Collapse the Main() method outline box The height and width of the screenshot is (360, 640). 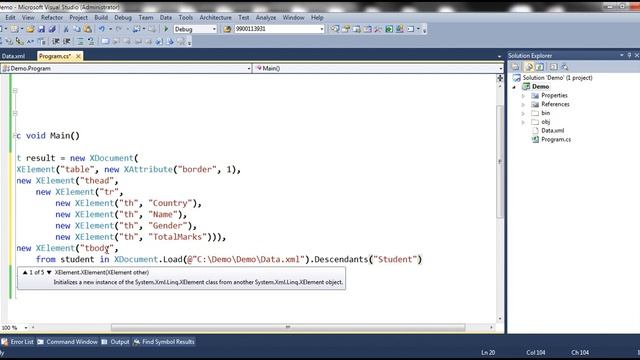(x=16, y=136)
